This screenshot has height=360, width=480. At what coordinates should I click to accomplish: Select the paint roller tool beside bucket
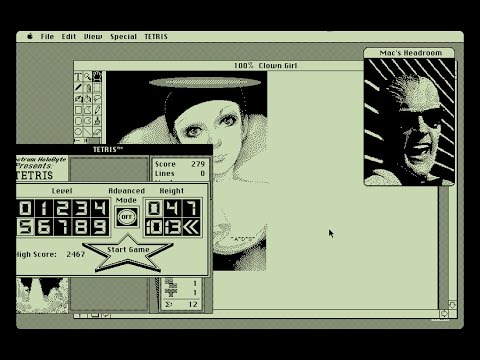pos(78,99)
